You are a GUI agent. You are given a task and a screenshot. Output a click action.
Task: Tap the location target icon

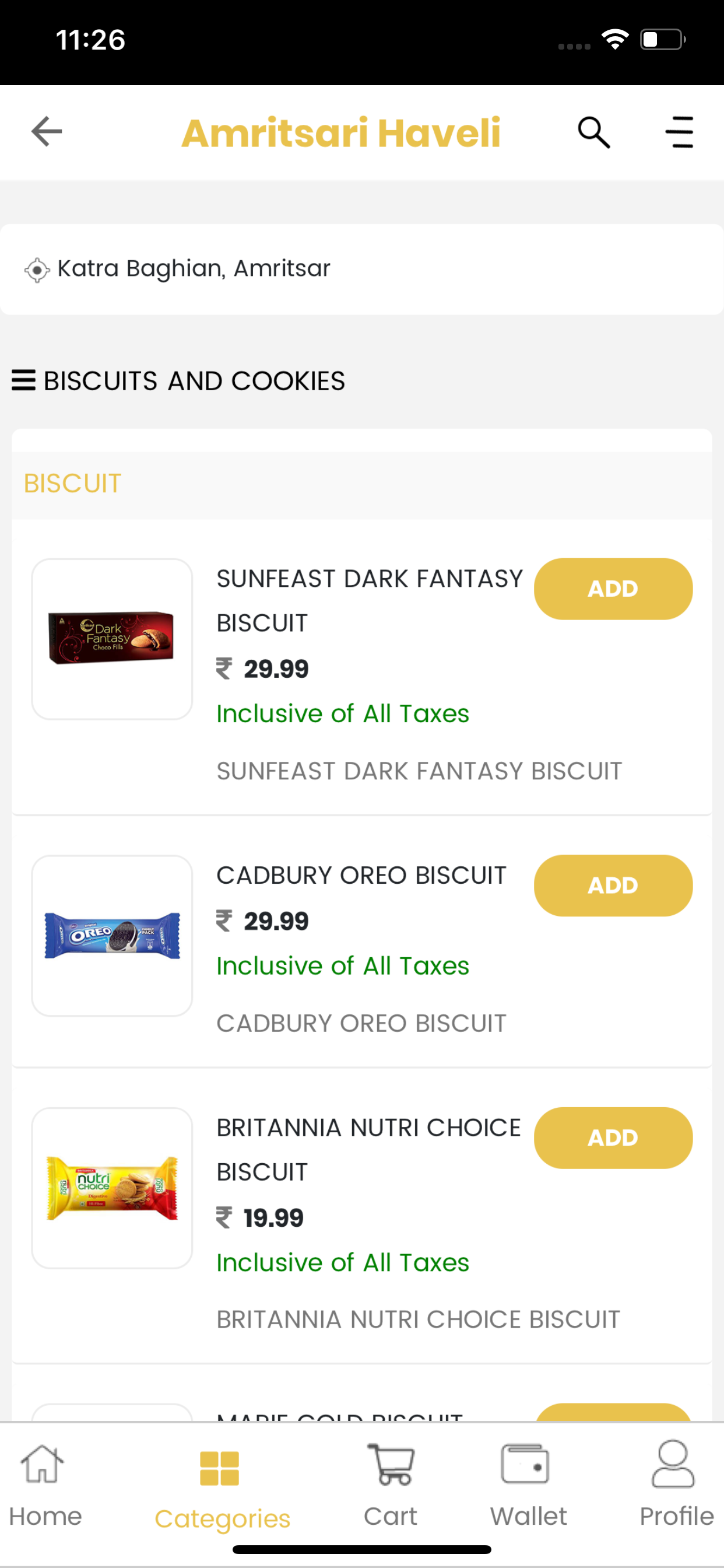pyautogui.click(x=37, y=269)
